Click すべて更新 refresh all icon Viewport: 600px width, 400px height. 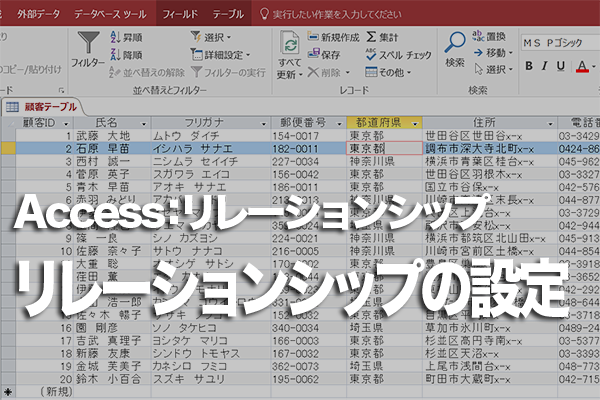[x=290, y=43]
